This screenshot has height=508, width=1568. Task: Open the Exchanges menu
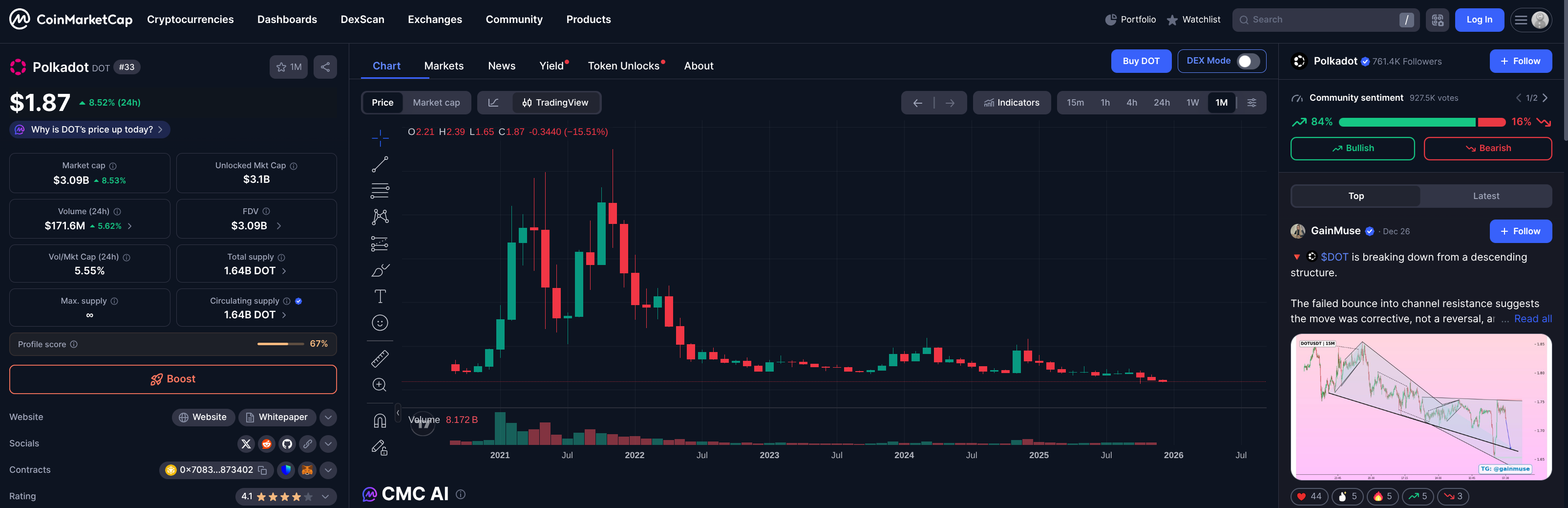tap(435, 20)
